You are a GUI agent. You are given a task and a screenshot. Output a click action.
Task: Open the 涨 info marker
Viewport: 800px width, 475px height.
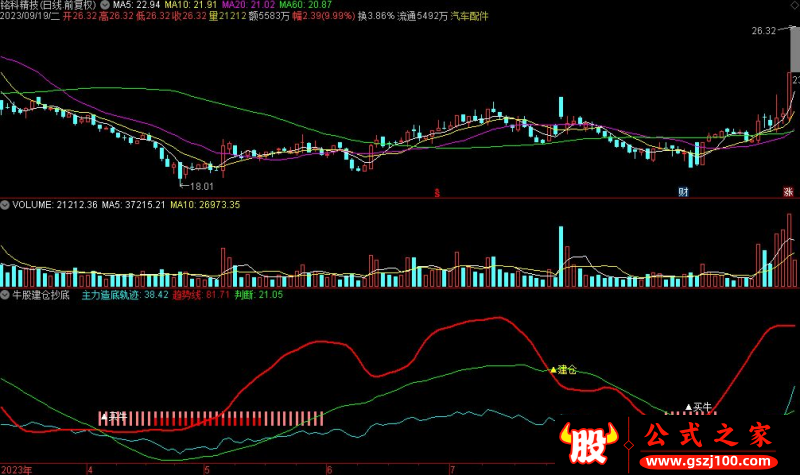point(788,192)
